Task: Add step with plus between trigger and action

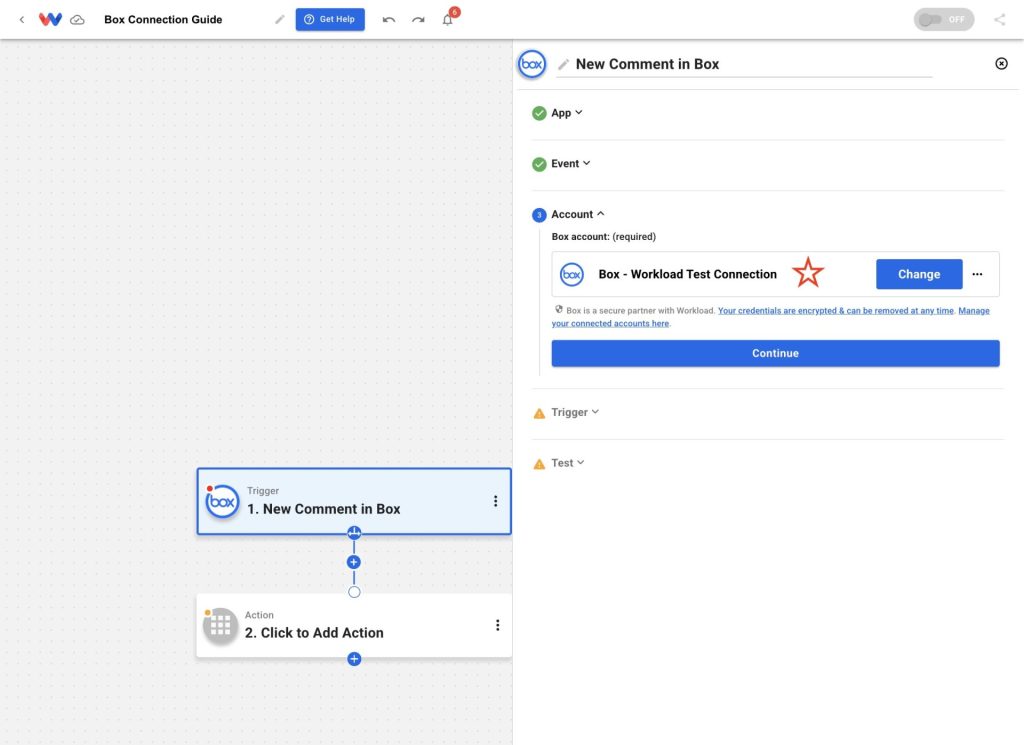Action: pos(354,562)
